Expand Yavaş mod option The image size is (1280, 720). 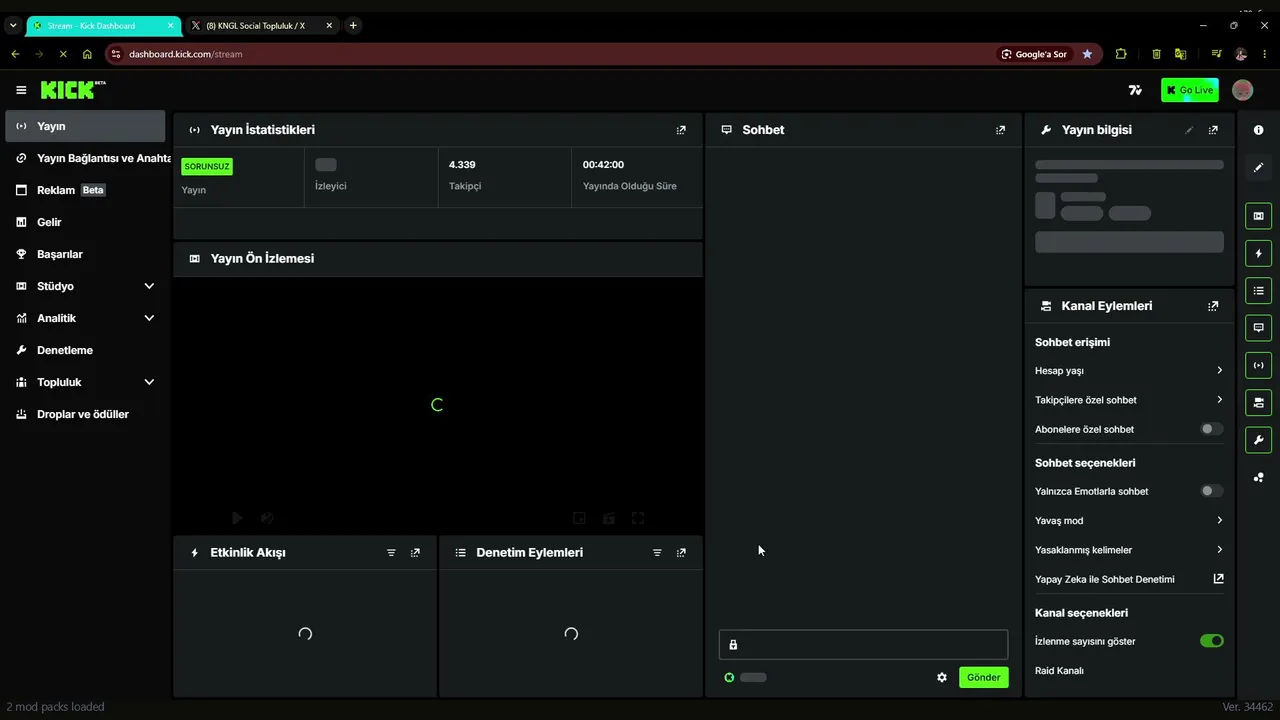click(x=1129, y=520)
